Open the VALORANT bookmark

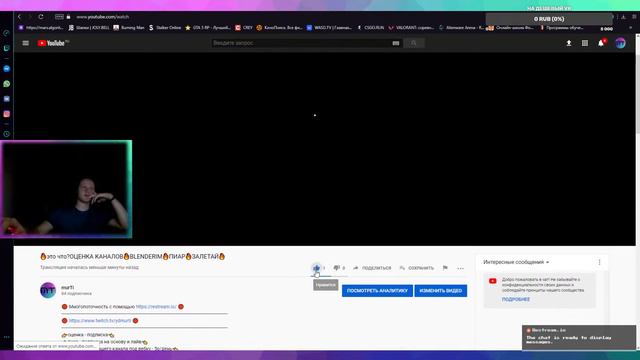pyautogui.click(x=411, y=28)
